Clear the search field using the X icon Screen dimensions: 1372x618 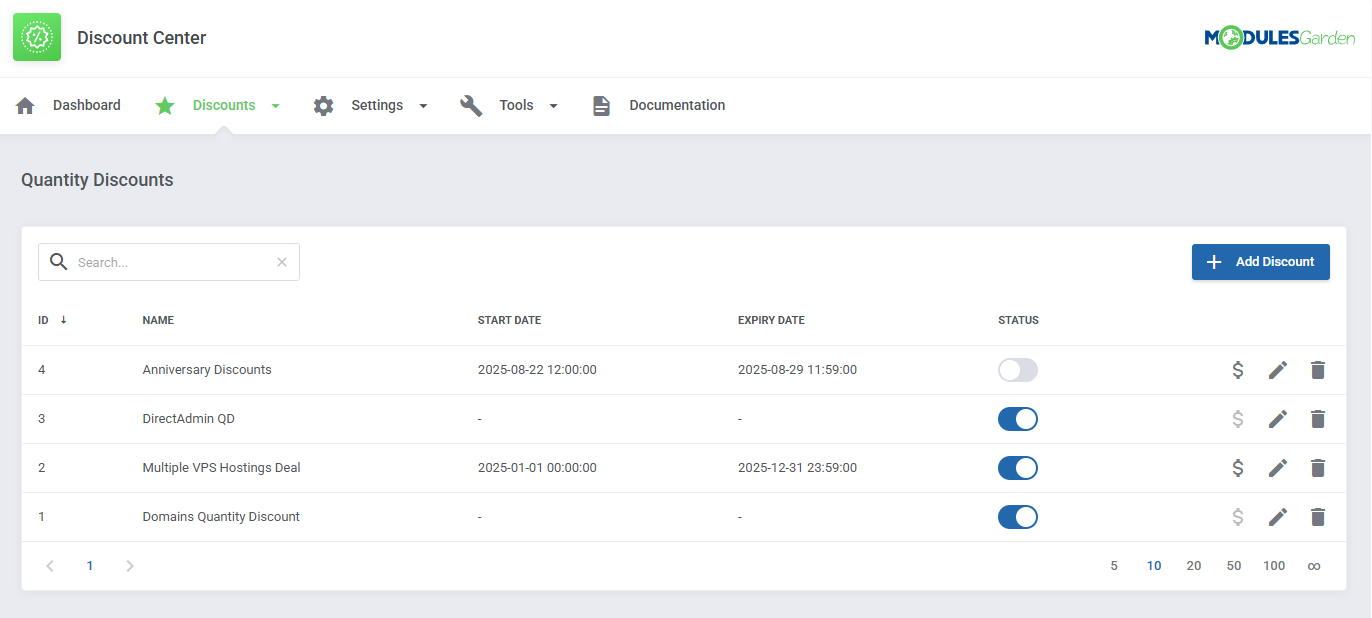click(x=281, y=261)
